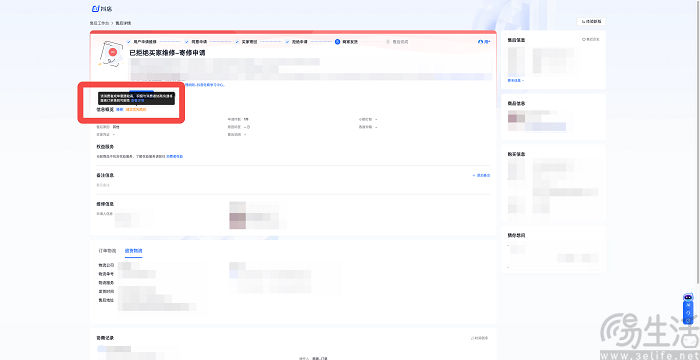The width and height of the screenshot is (700, 360).
Task: Expand more info in the 售后信息 card
Action: click(x=516, y=80)
